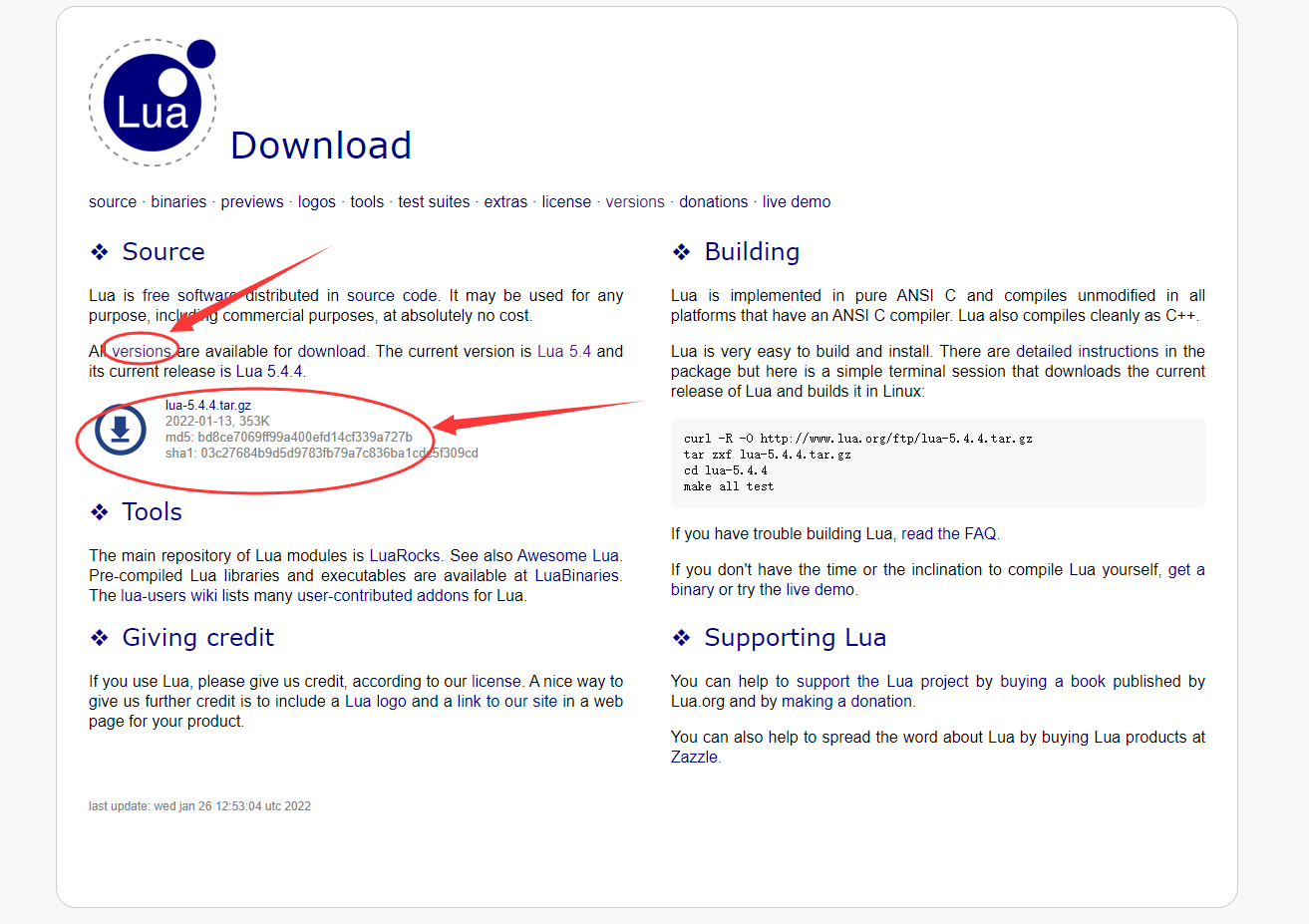Follow the 'Lua logo' link
The image size is (1309, 924).
point(376,701)
